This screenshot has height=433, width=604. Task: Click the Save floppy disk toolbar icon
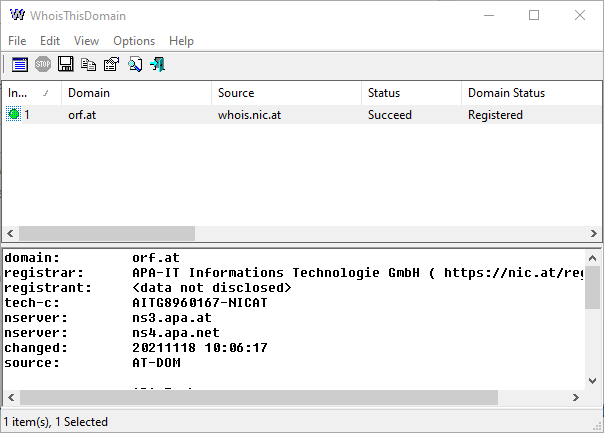point(65,64)
